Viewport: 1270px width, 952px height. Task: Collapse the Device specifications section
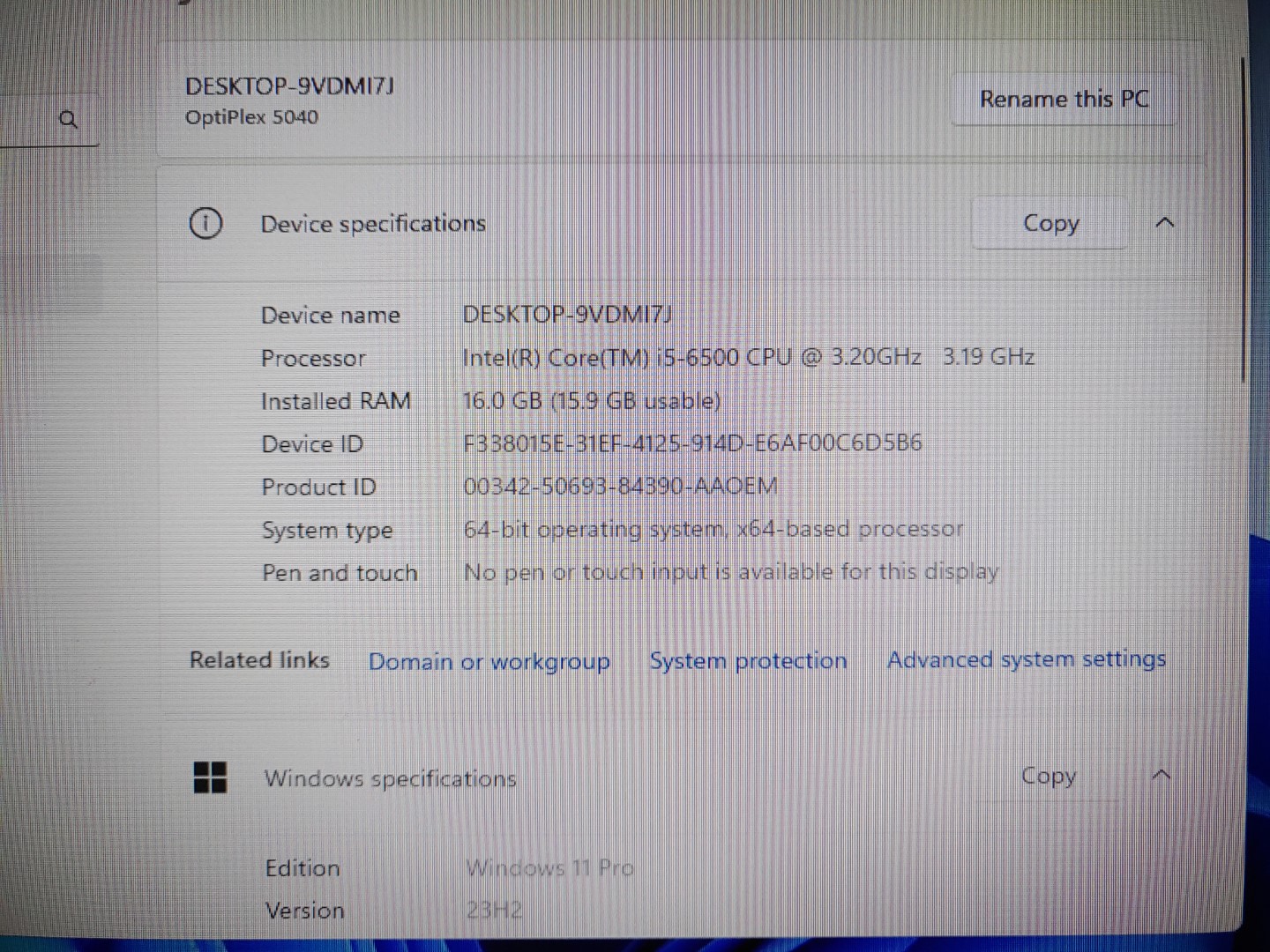click(x=1166, y=224)
